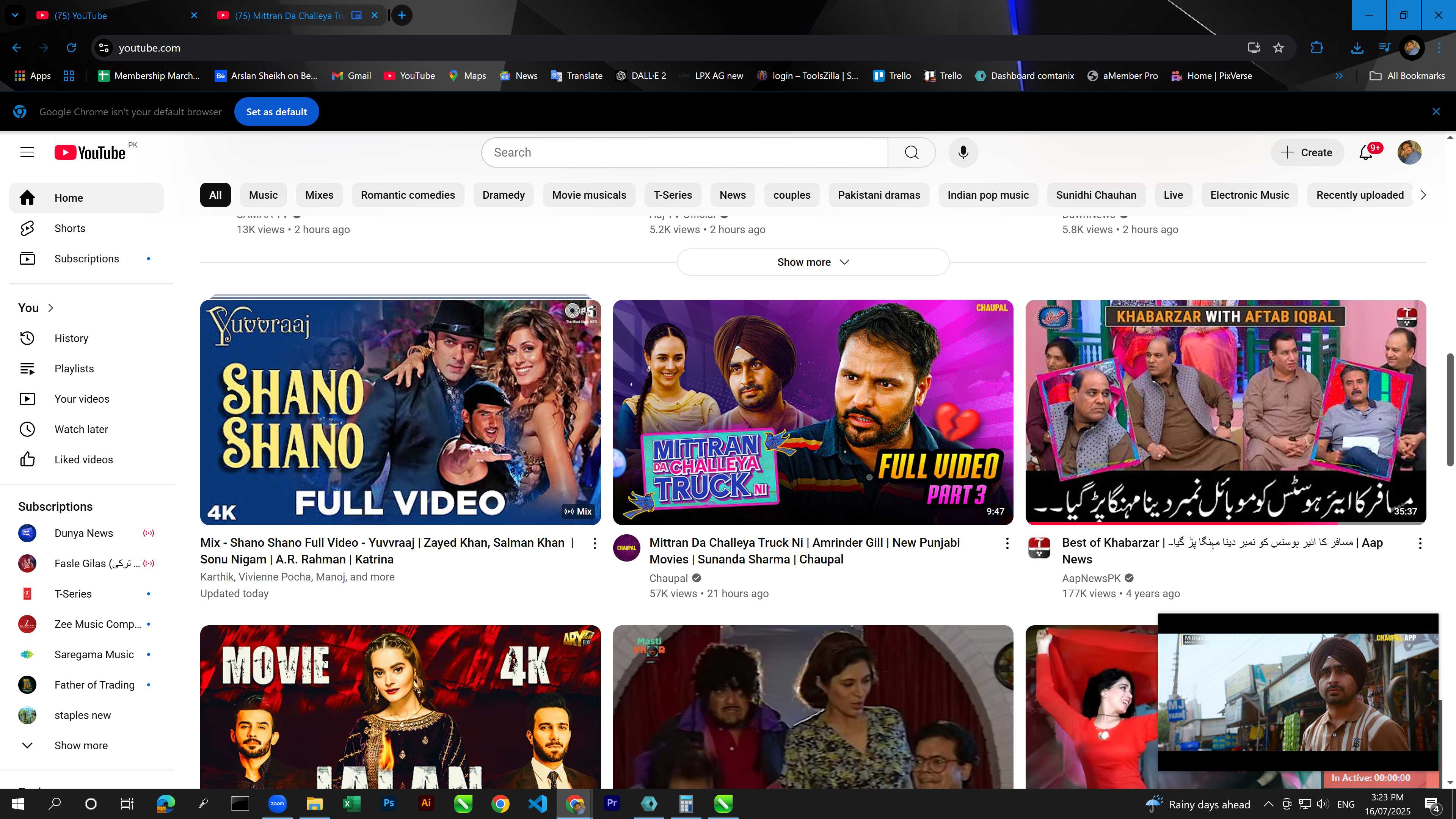Click the page vertical scrollbar thumb
This screenshot has width=1456, height=819.
(x=1450, y=410)
